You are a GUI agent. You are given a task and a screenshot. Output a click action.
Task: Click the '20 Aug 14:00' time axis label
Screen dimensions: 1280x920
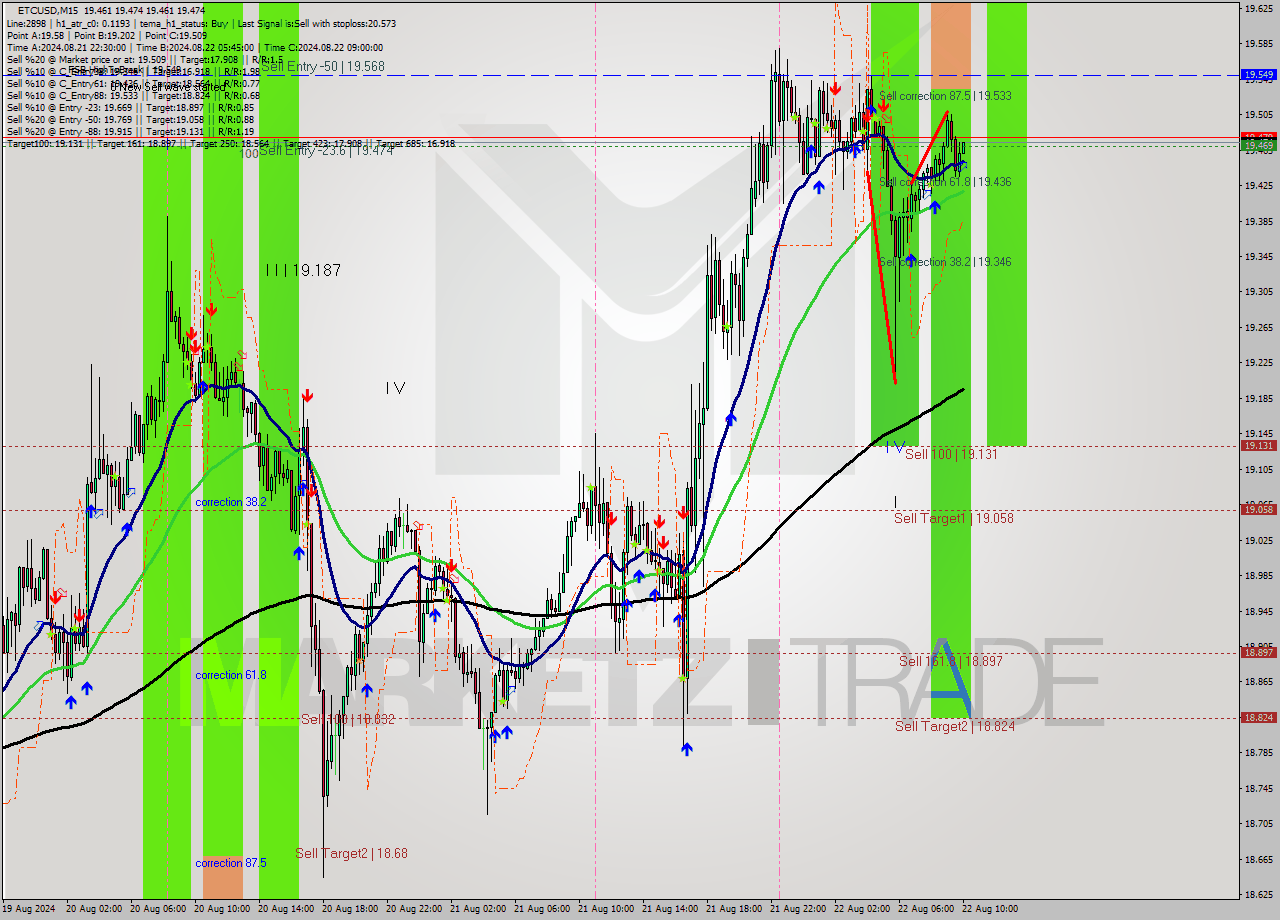point(286,909)
